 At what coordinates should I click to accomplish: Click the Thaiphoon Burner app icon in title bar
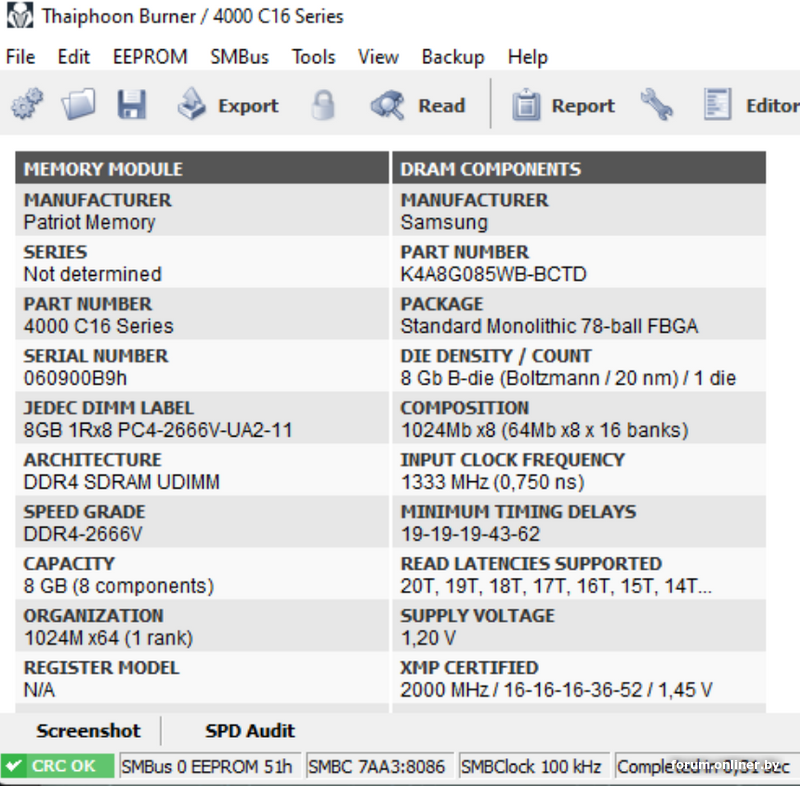[19, 16]
